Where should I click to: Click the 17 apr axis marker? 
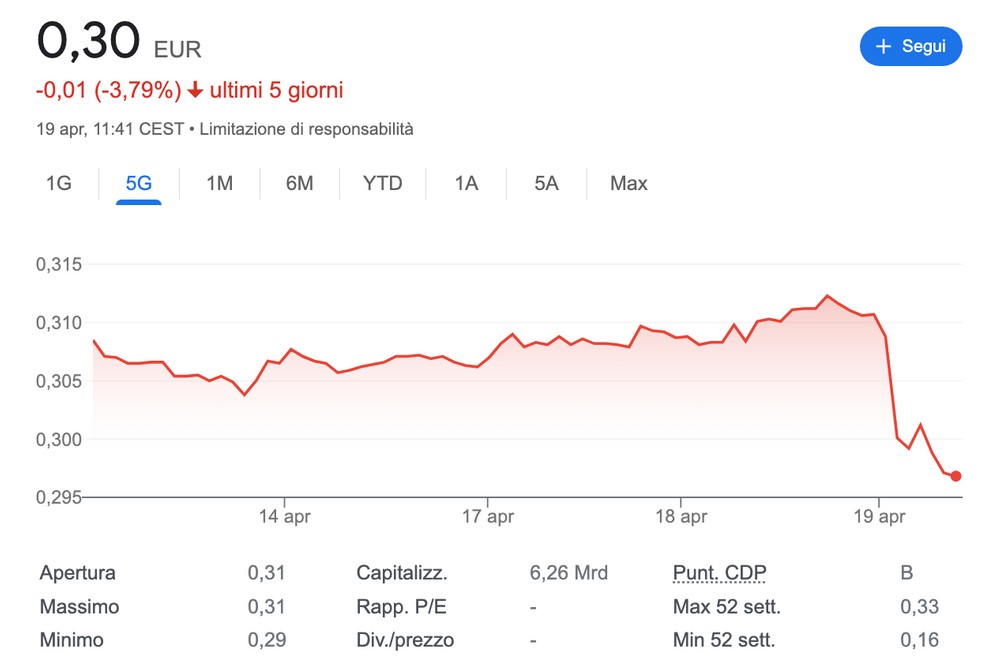488,515
